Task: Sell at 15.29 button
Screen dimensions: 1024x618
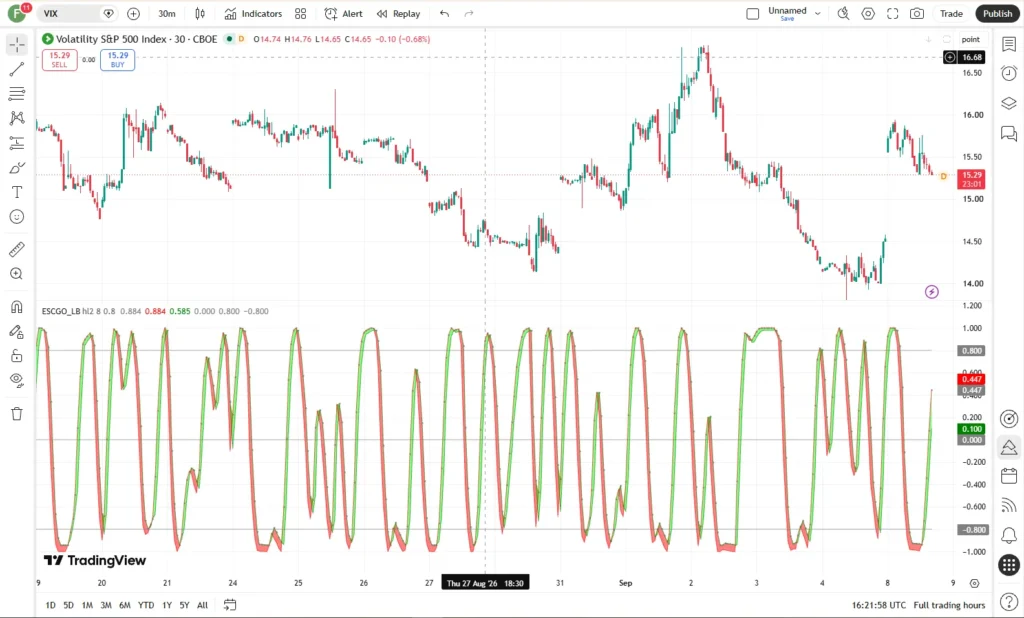Action: 59,59
